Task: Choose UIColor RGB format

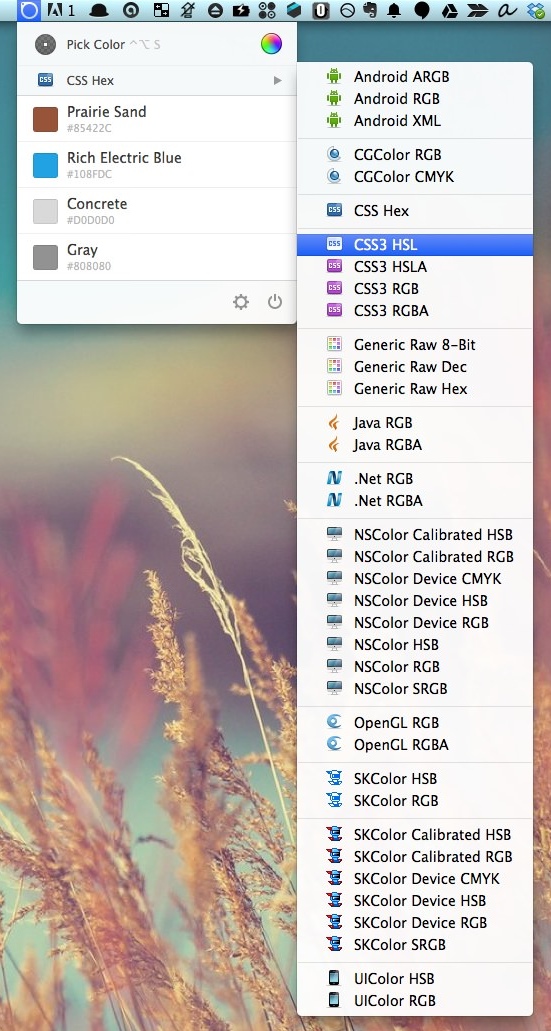Action: 415,1001
